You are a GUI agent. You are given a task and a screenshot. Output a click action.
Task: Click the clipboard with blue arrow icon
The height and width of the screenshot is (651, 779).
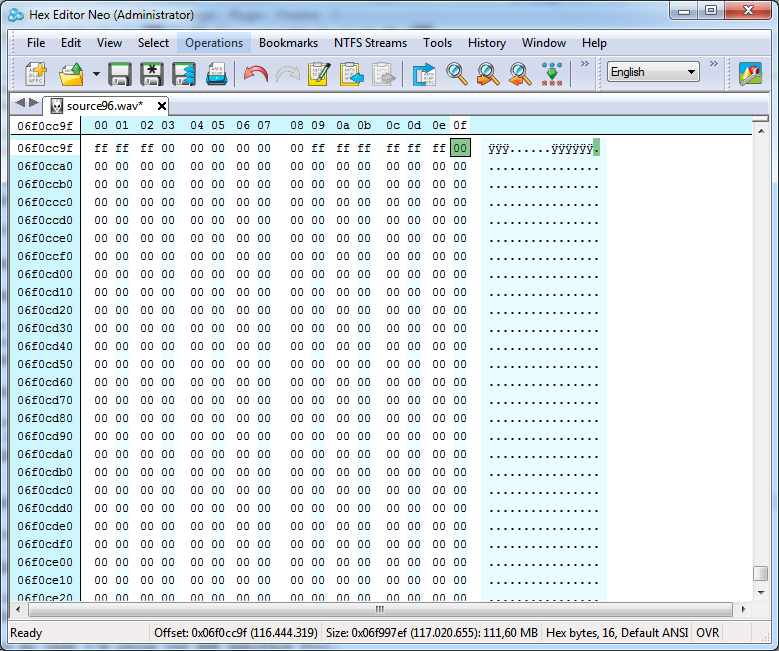(351, 74)
